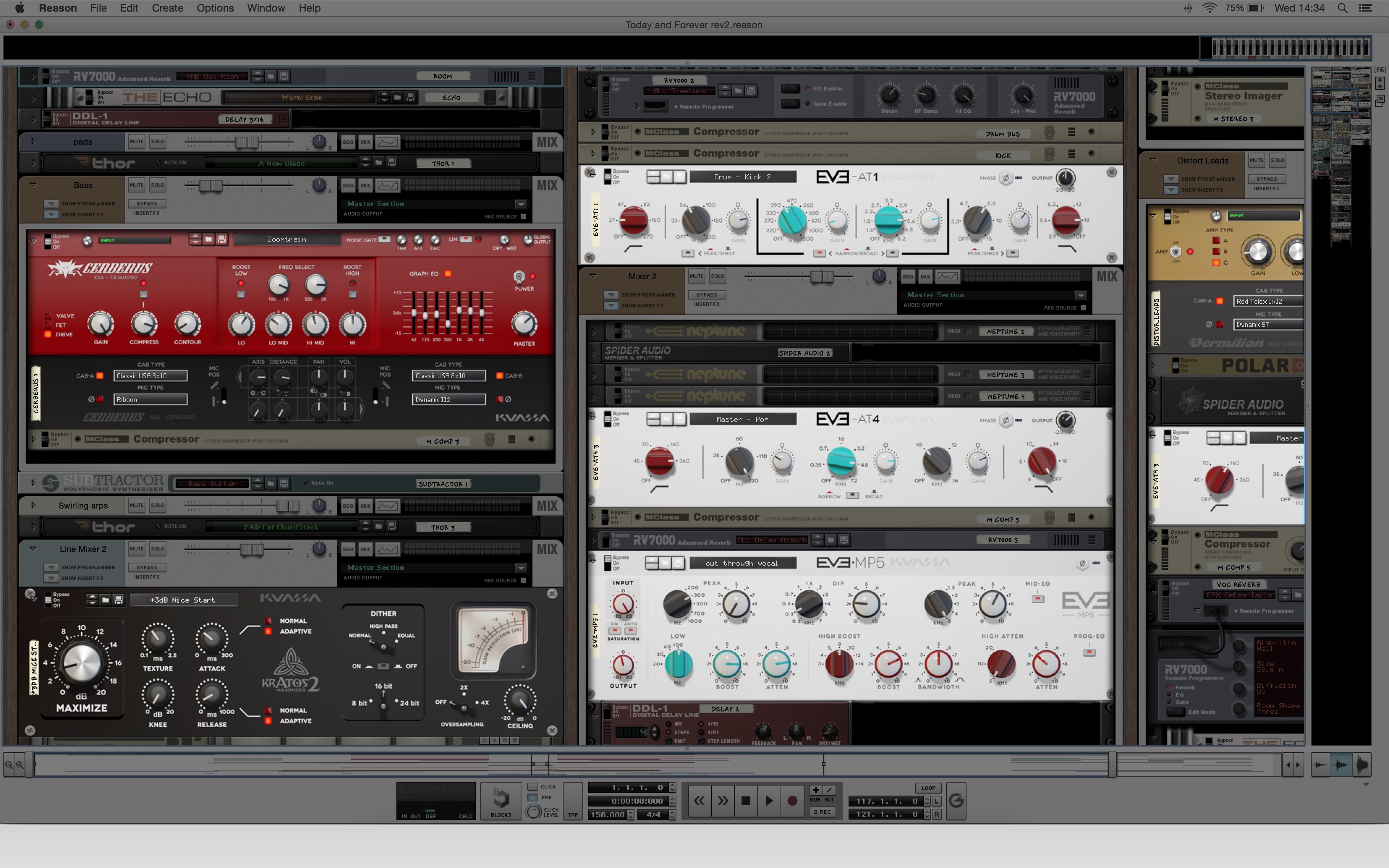
Task: Click the EVE-AT1 PHASE invert button
Action: click(1006, 178)
